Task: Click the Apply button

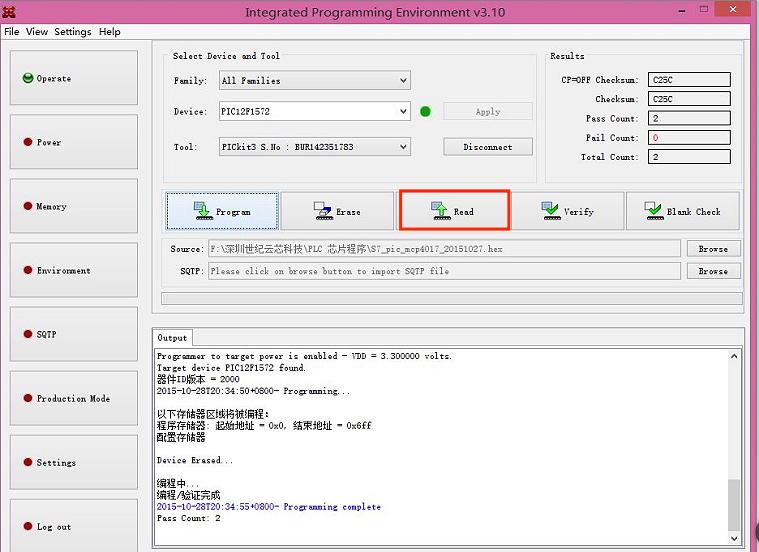Action: point(488,111)
